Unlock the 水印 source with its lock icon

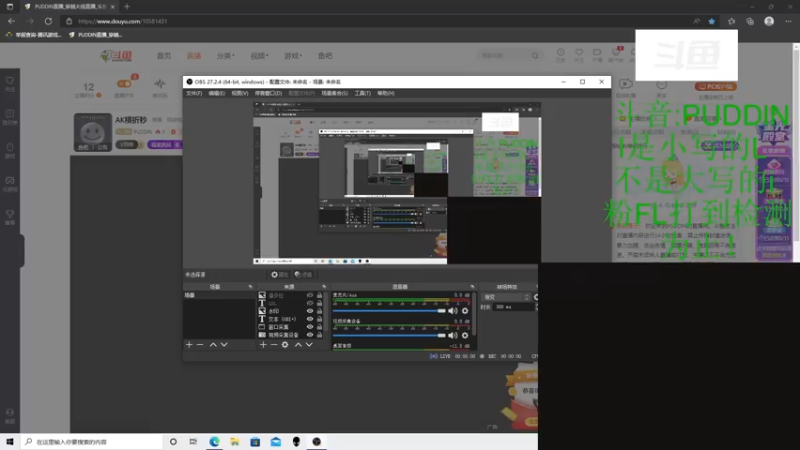pos(319,311)
